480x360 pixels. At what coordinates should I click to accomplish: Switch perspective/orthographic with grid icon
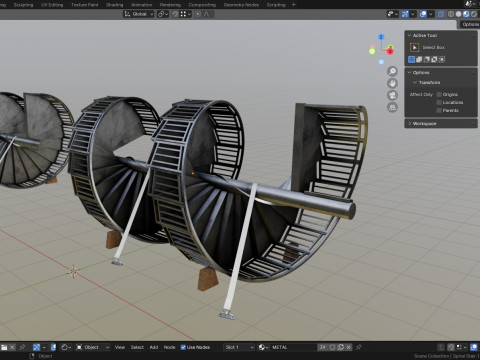(x=392, y=107)
